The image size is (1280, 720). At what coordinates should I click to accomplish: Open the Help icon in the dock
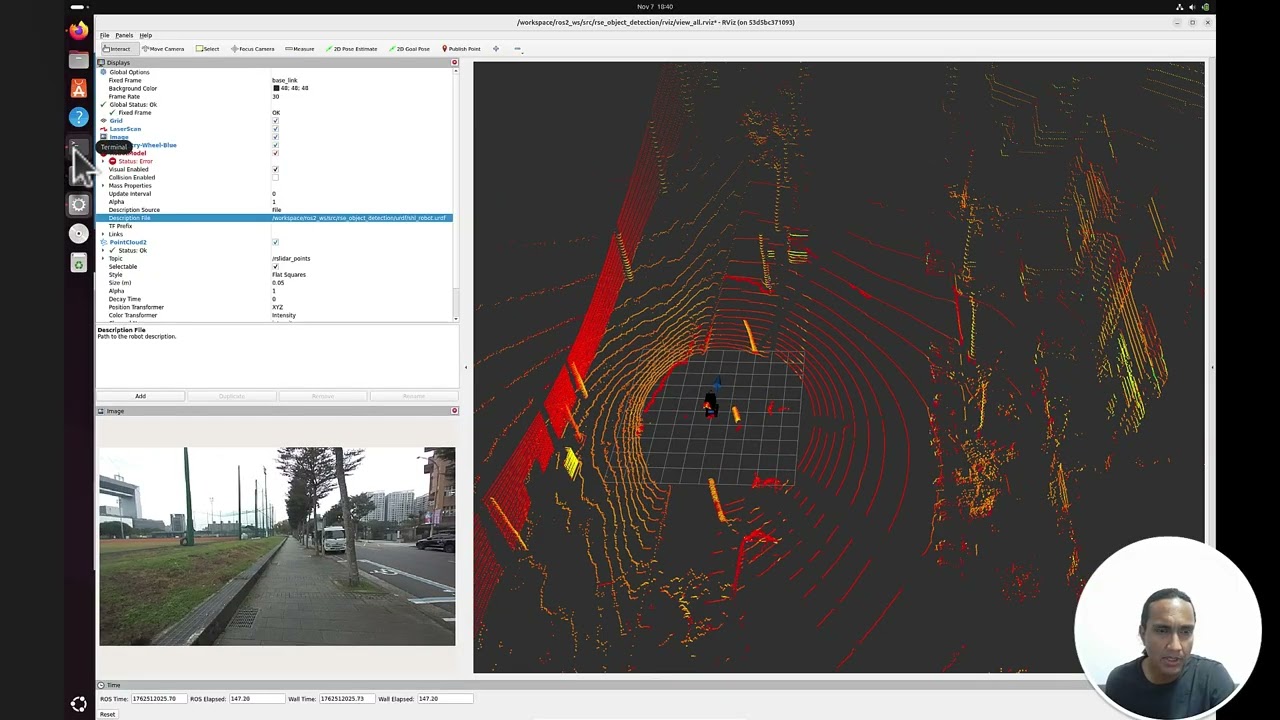(78, 118)
